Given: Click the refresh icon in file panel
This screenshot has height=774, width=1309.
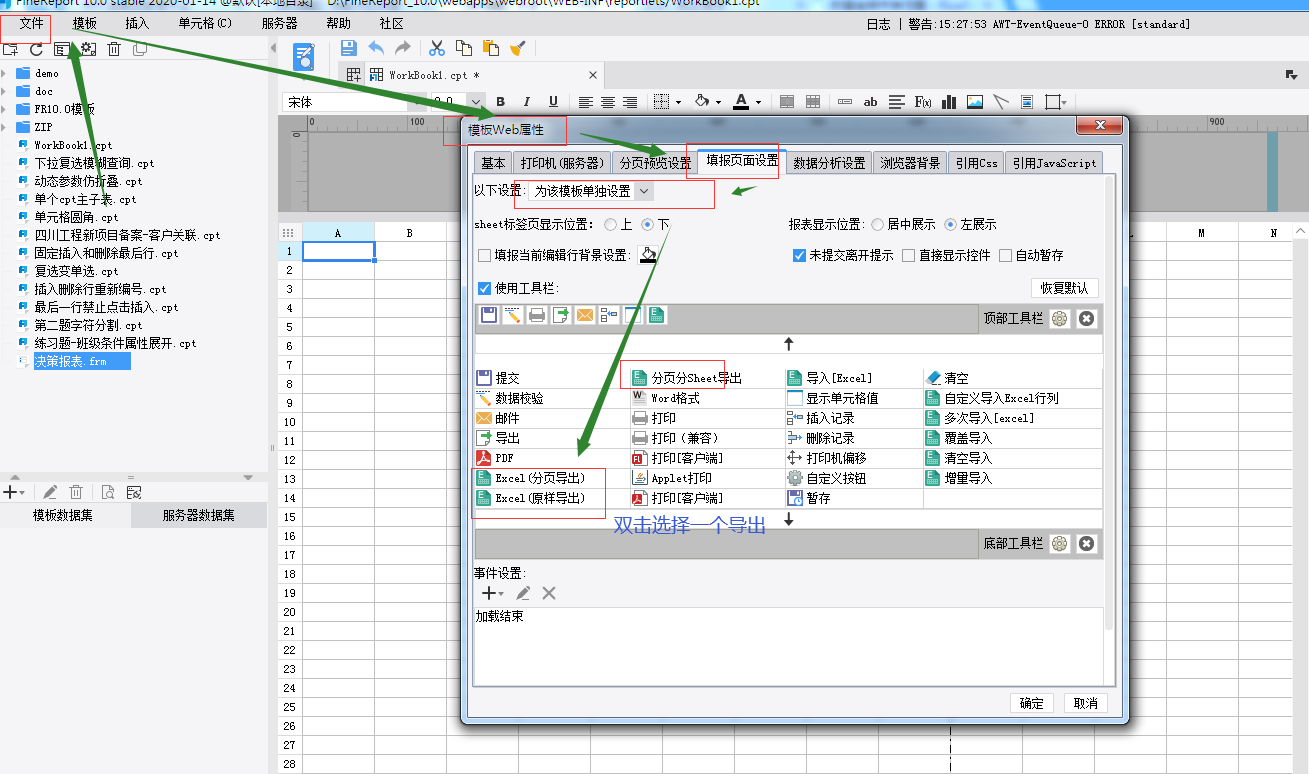Looking at the screenshot, I should point(36,49).
